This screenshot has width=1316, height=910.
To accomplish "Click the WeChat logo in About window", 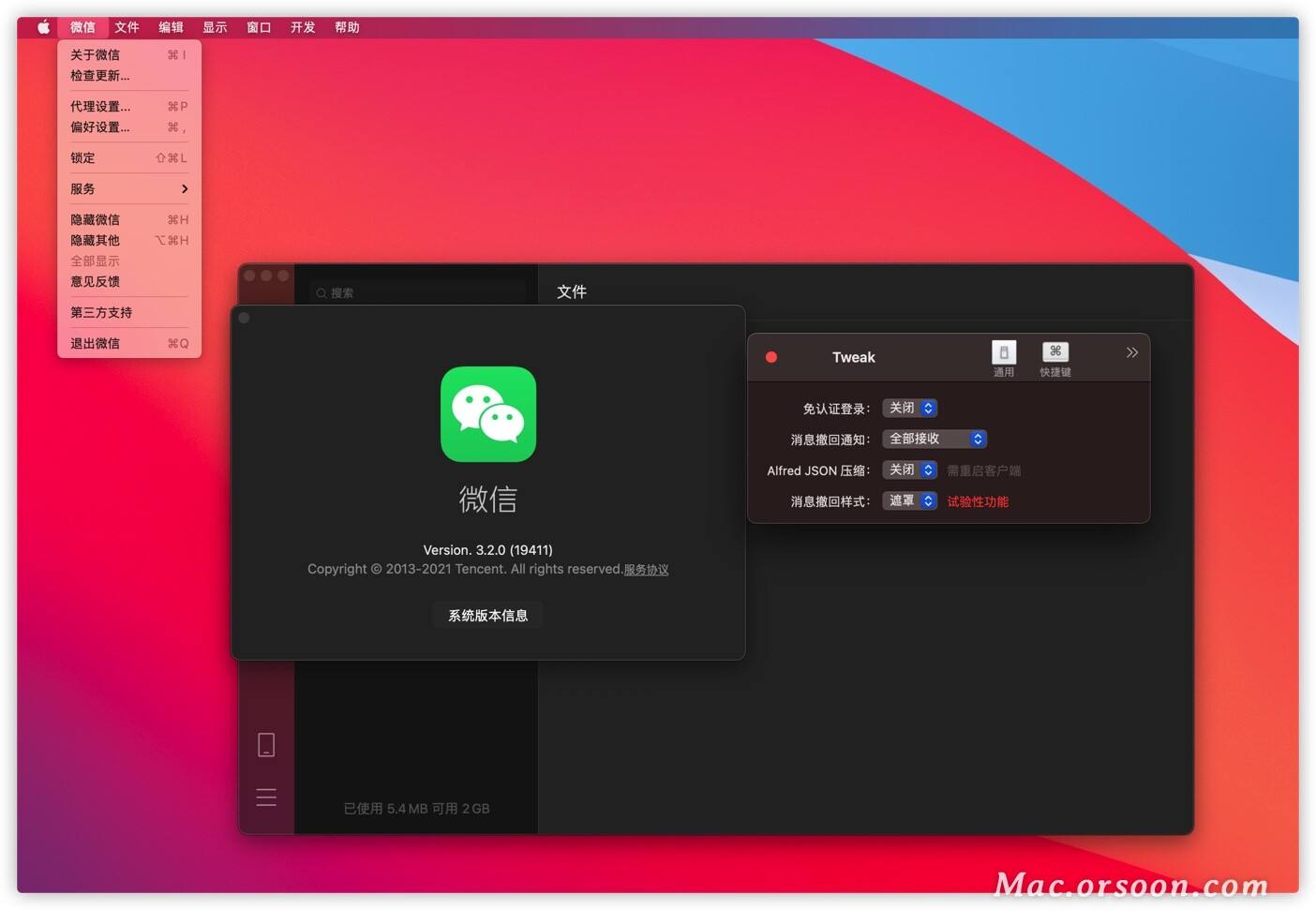I will (488, 414).
